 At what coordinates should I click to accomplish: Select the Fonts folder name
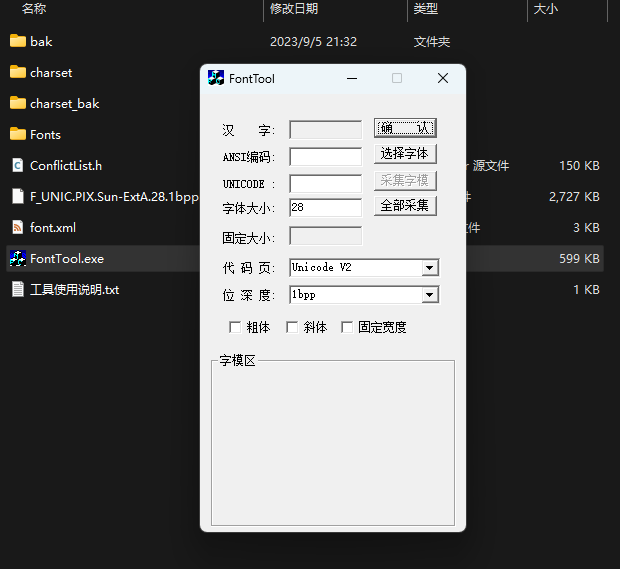(x=45, y=134)
